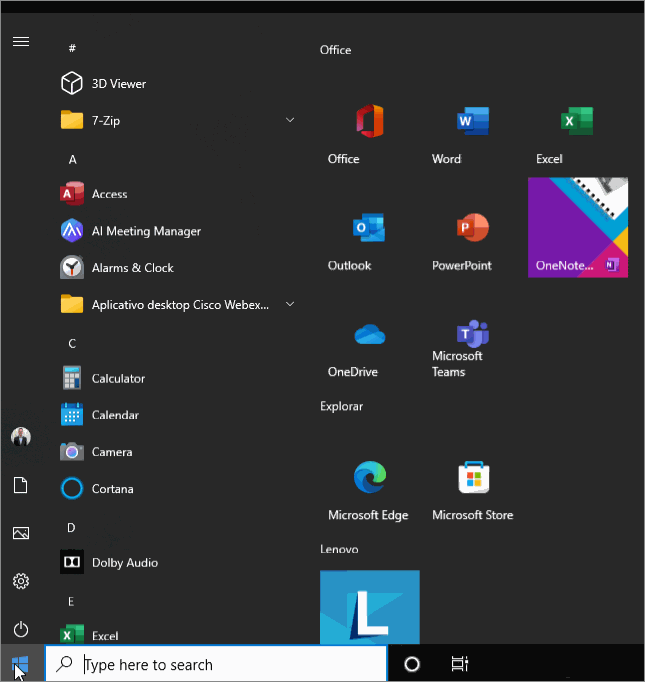Launch Access from the app list
Screen dimensions: 645x682
178,194
